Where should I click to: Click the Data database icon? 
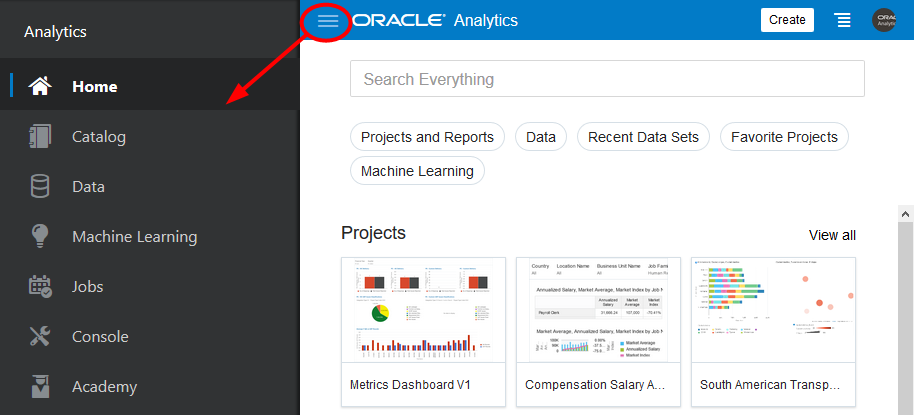click(40, 187)
